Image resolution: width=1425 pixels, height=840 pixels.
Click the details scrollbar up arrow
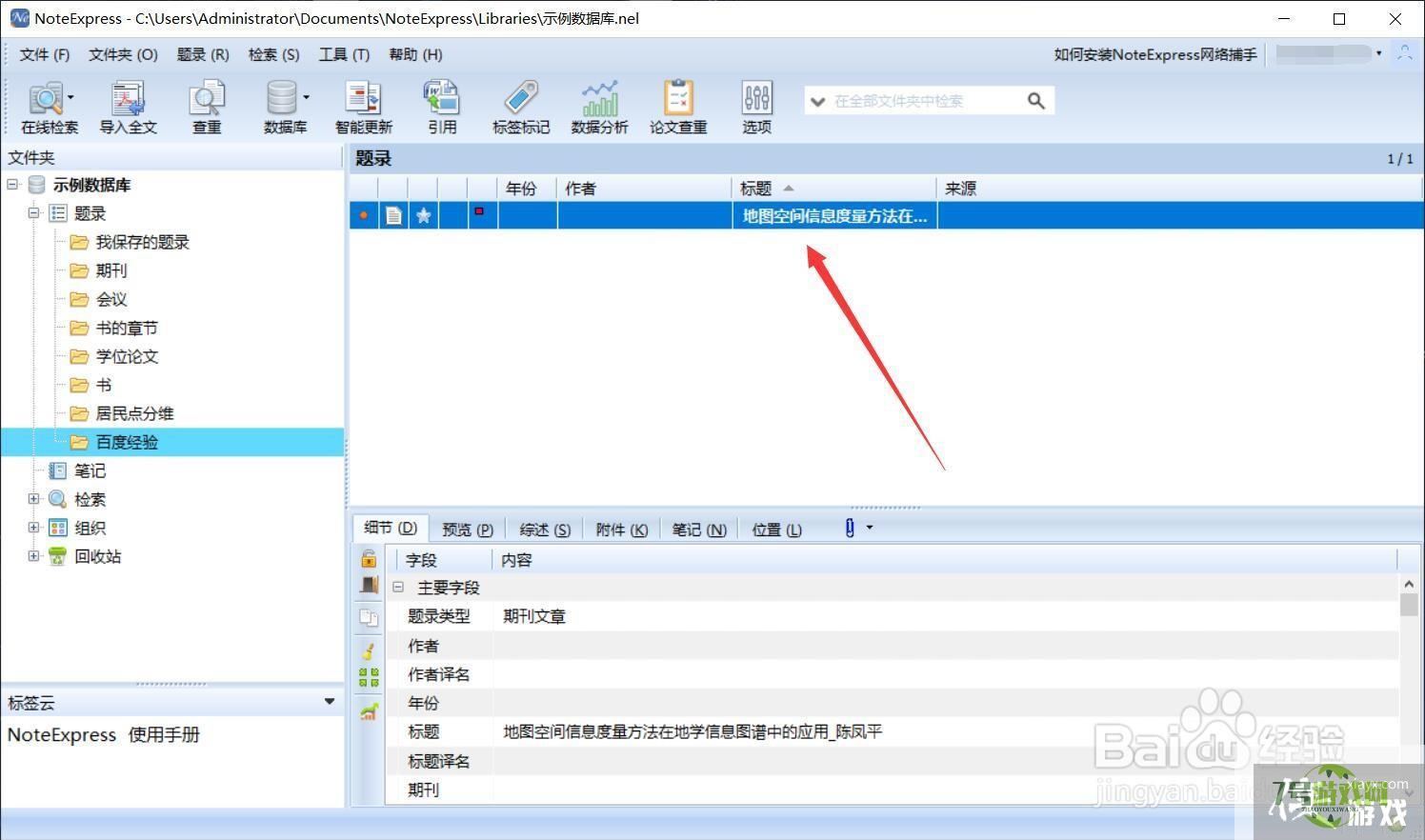pos(1409,583)
